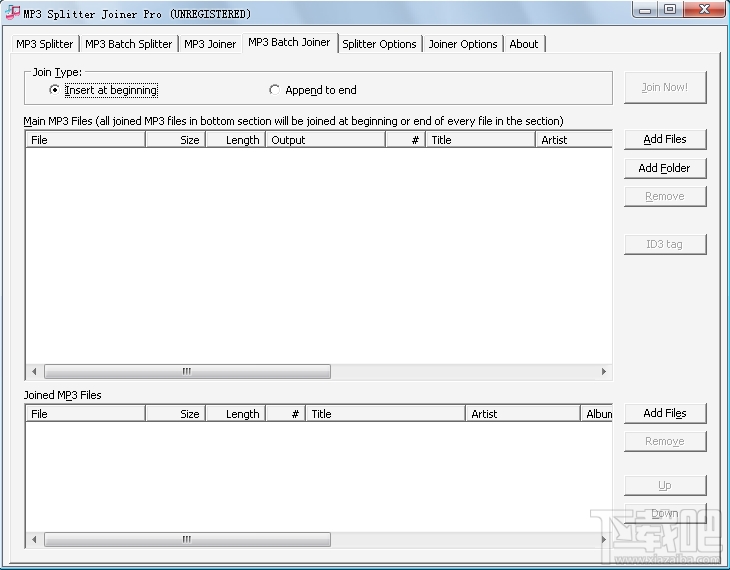Maximize the MP3 Splitter Joiner Pro window

670,9
